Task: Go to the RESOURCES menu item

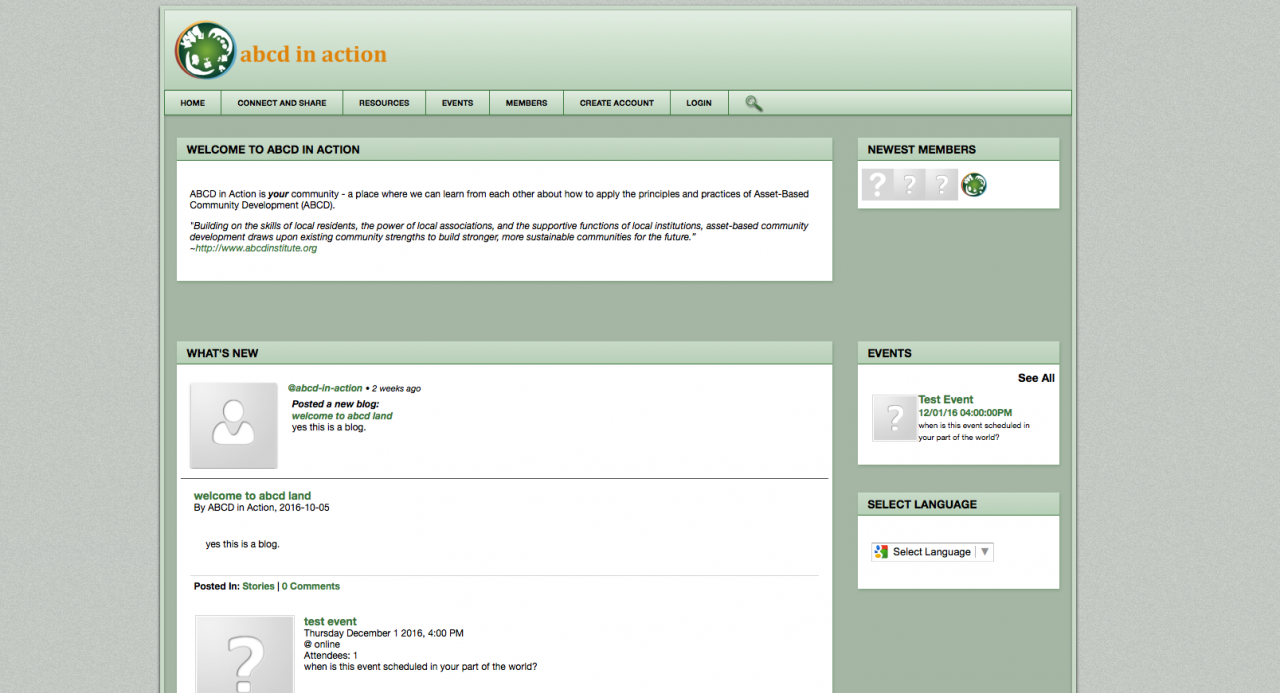Action: click(384, 103)
